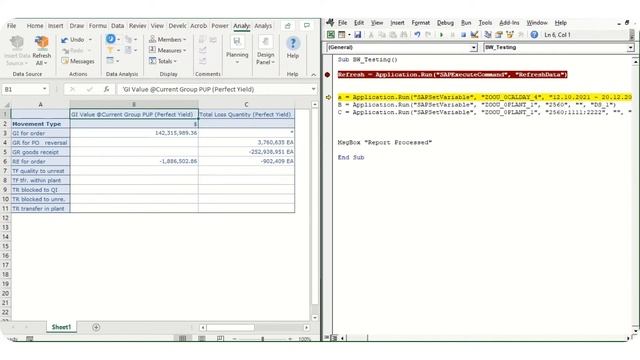Click the Measures icon in the Display group

point(152,50)
